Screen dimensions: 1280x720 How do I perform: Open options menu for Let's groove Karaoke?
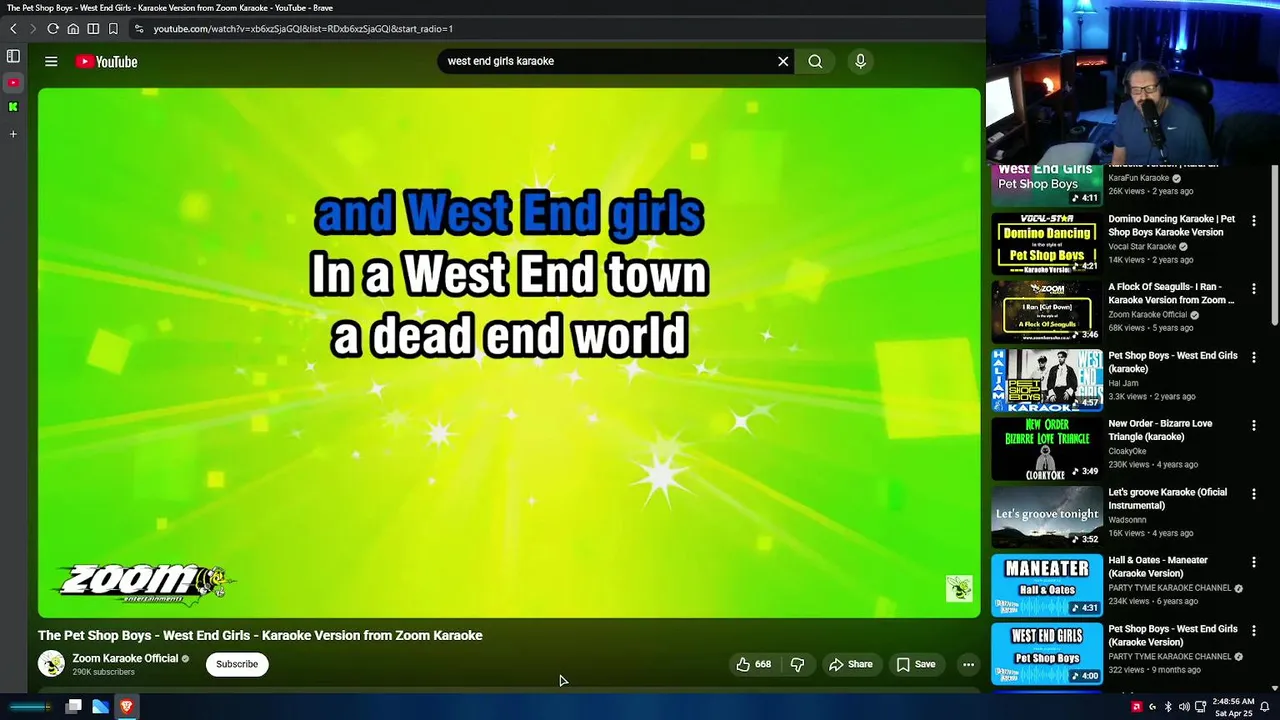[1253, 493]
